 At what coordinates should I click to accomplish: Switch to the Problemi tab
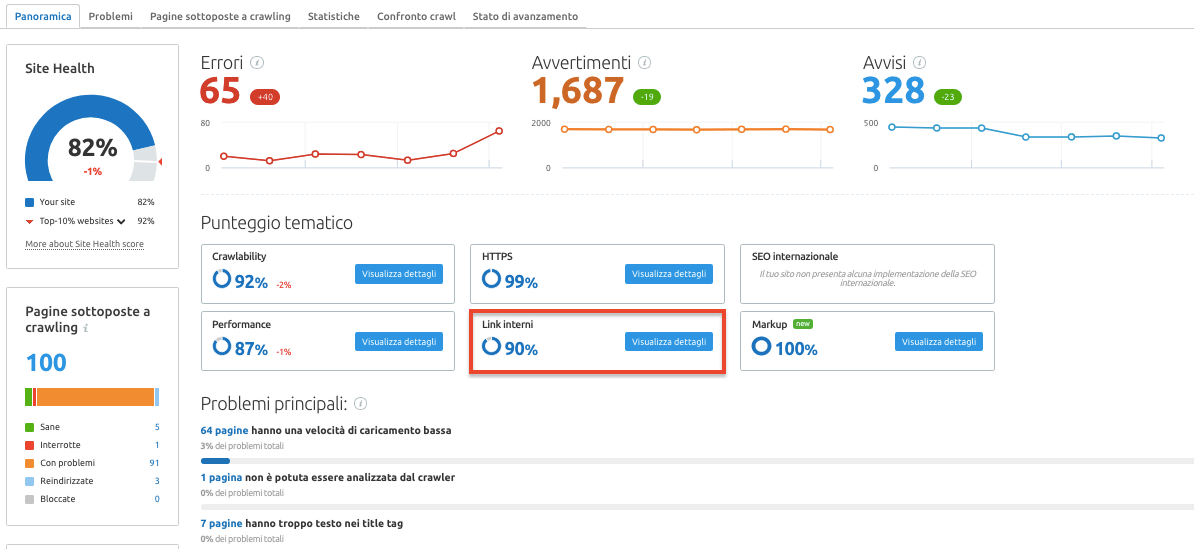[110, 17]
